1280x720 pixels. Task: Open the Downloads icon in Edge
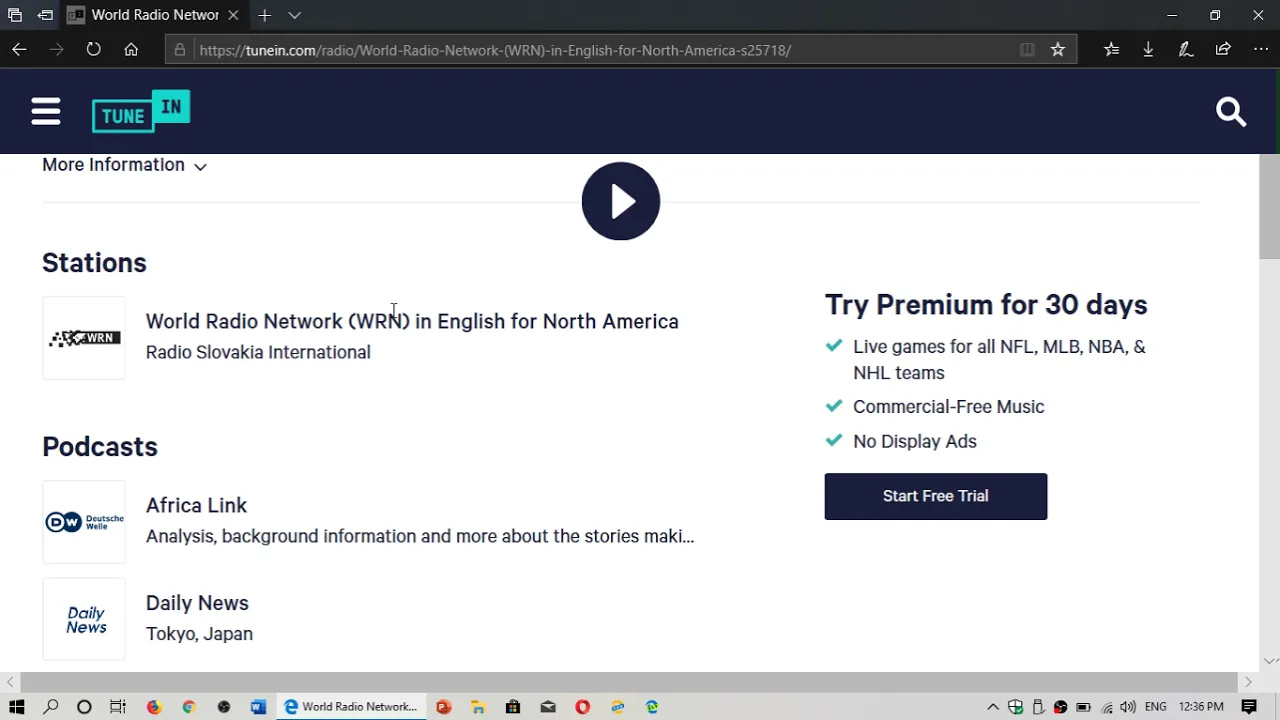(x=1148, y=49)
